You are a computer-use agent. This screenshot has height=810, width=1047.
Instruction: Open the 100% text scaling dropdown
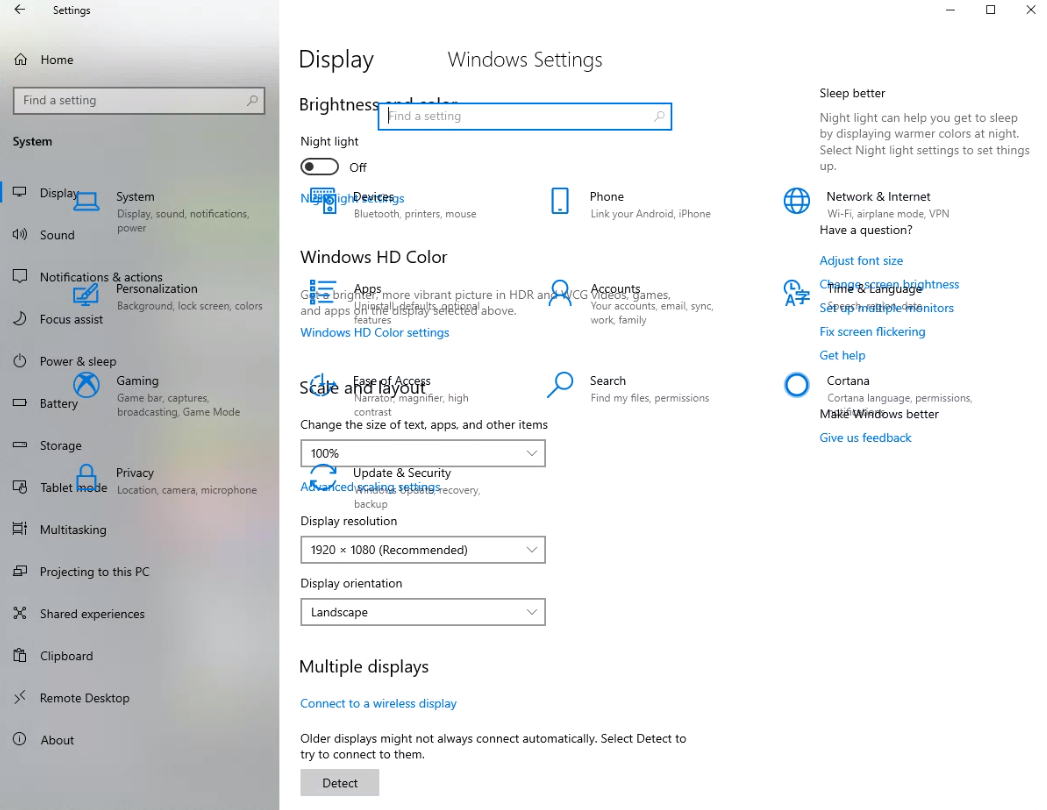pyautogui.click(x=423, y=453)
